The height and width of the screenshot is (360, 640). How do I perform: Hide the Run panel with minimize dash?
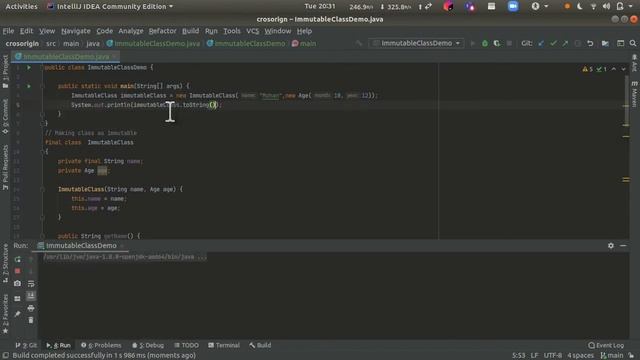(623, 246)
